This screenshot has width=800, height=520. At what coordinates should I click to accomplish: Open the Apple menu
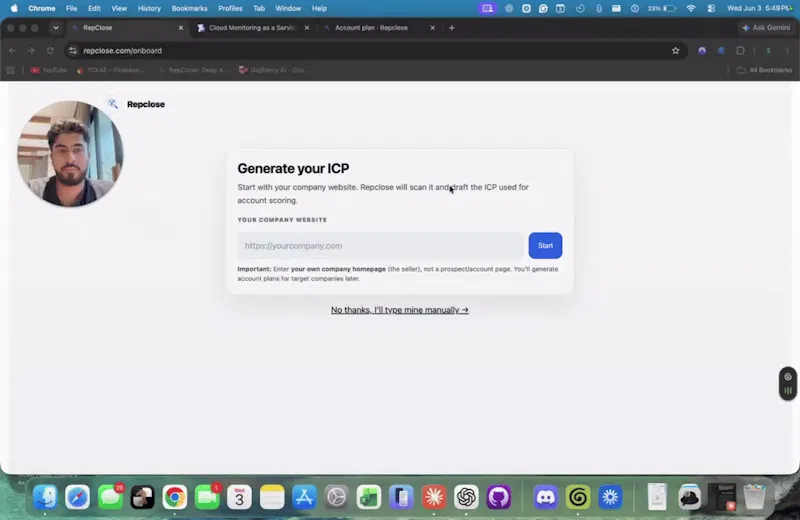tap(14, 8)
